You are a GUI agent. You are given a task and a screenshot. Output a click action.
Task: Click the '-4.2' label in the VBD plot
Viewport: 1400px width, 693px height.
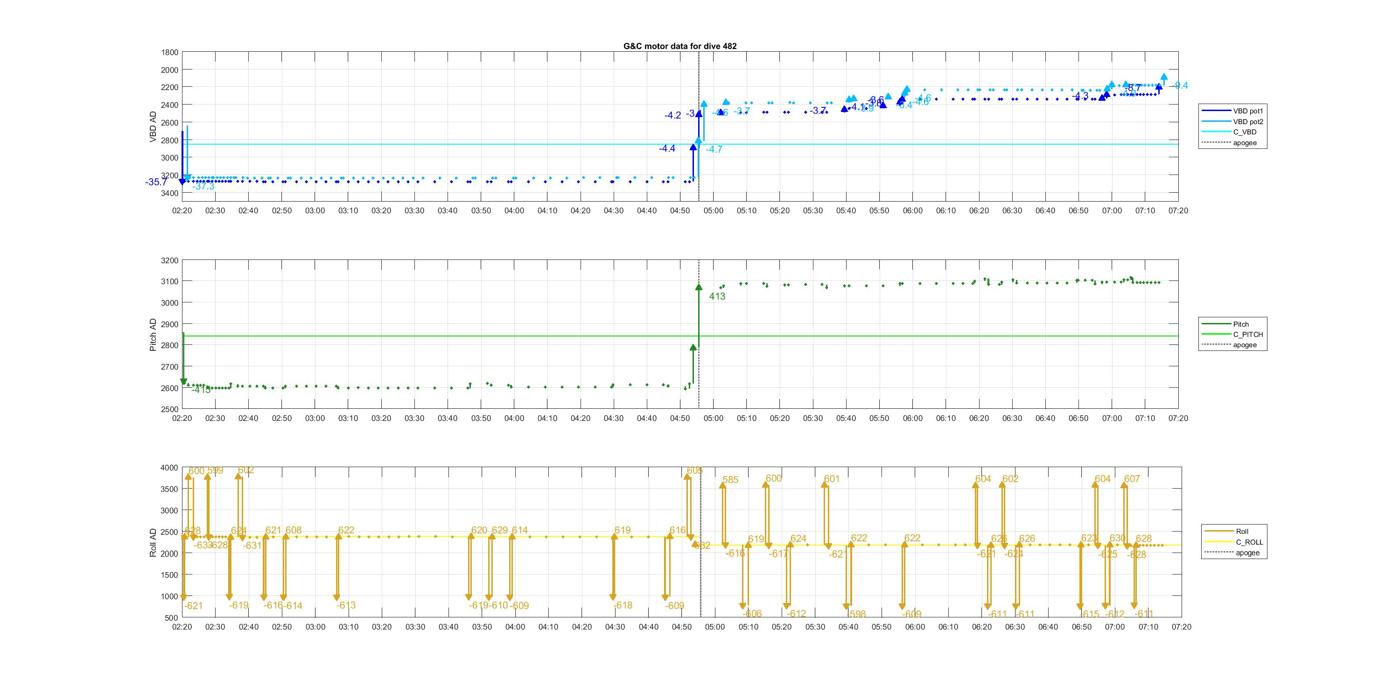click(x=673, y=116)
